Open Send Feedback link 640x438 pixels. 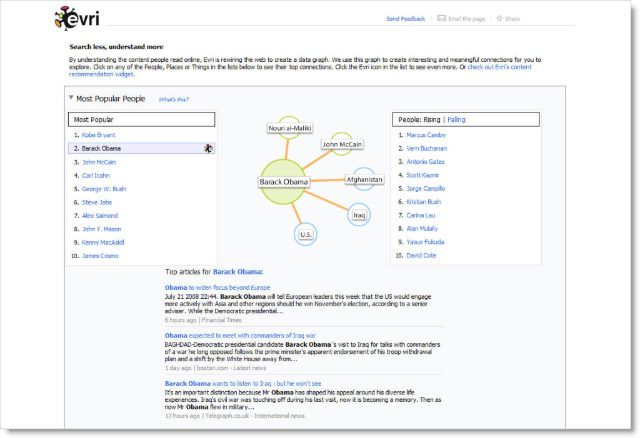pyautogui.click(x=405, y=19)
